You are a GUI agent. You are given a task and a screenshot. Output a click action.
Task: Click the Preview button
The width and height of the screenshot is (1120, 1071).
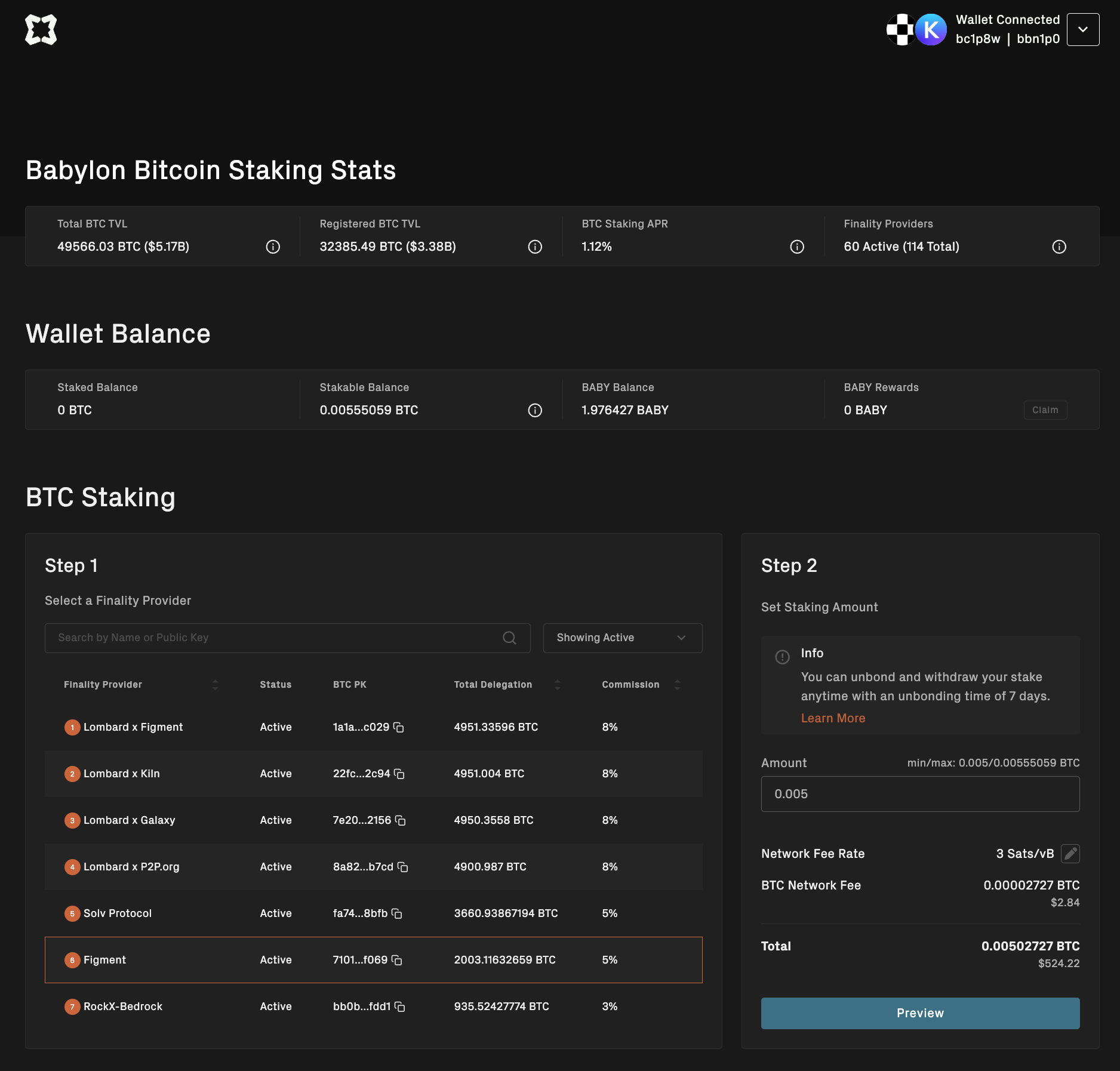[x=920, y=1013]
